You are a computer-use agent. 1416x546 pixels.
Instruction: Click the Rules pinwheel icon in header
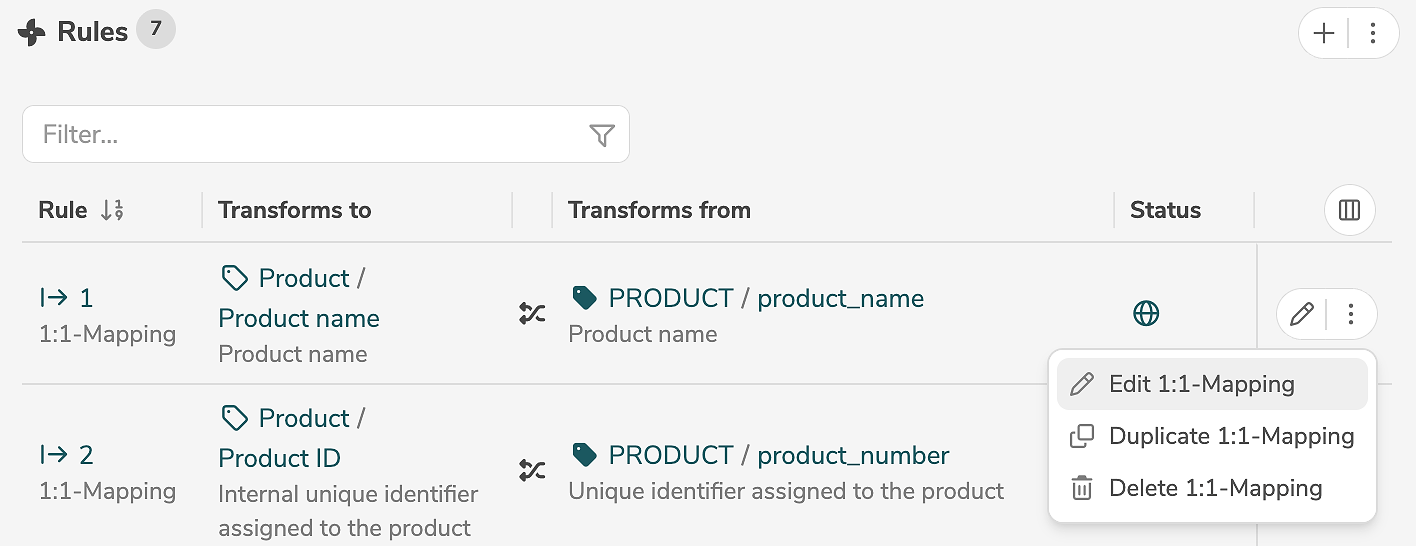(x=32, y=33)
